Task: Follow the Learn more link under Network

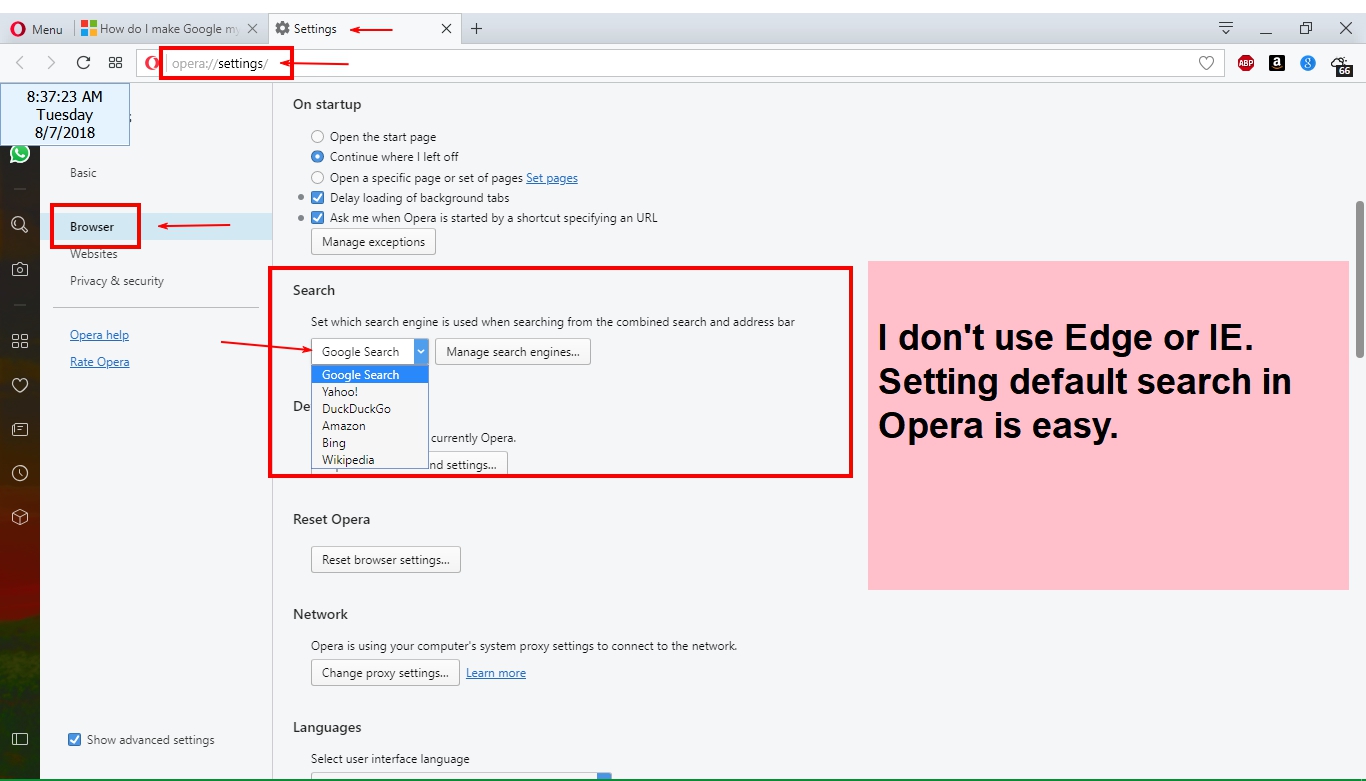Action: (496, 673)
